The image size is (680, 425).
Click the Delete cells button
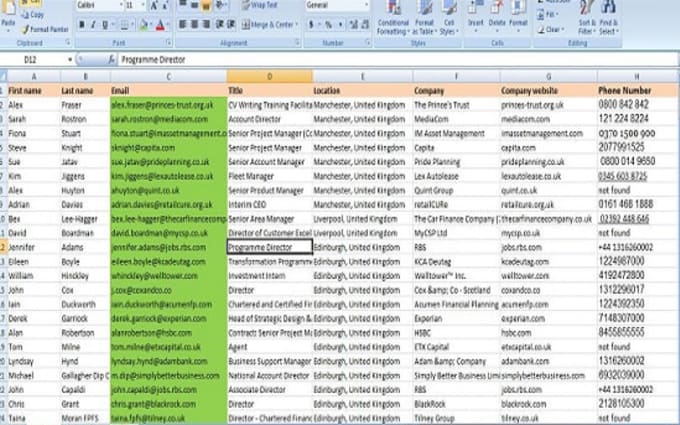tap(497, 17)
